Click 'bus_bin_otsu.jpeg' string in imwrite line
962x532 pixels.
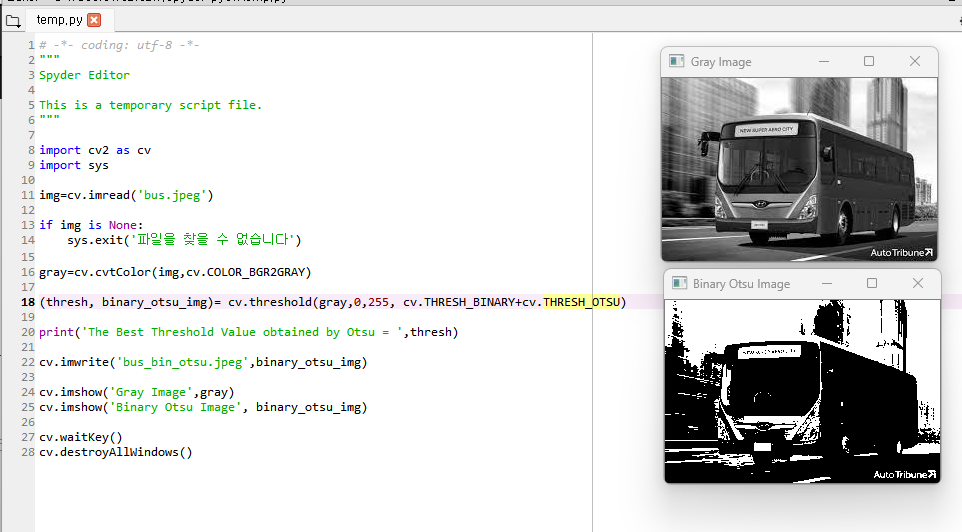[182, 362]
